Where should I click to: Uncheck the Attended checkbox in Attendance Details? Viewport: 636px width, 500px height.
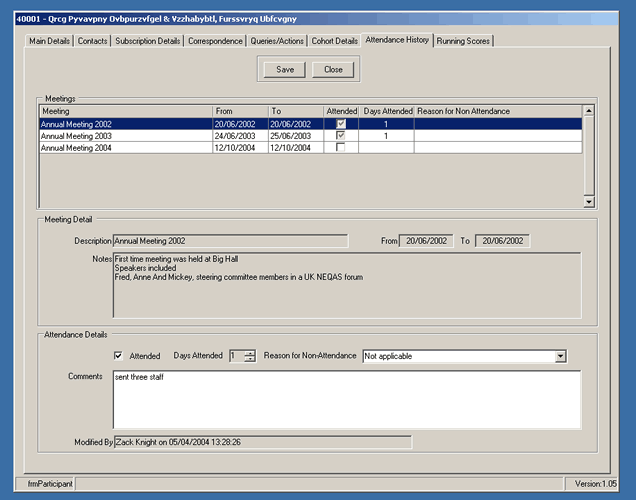[119, 356]
